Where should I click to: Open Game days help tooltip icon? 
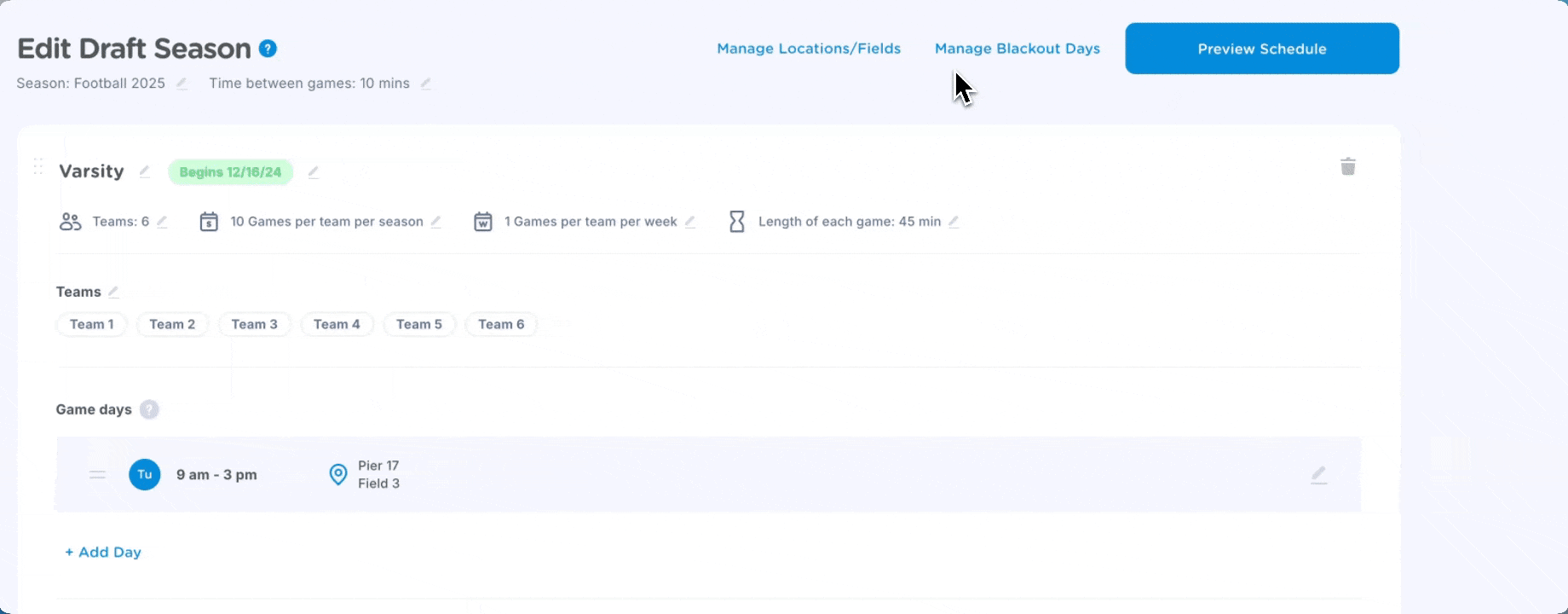tap(149, 409)
